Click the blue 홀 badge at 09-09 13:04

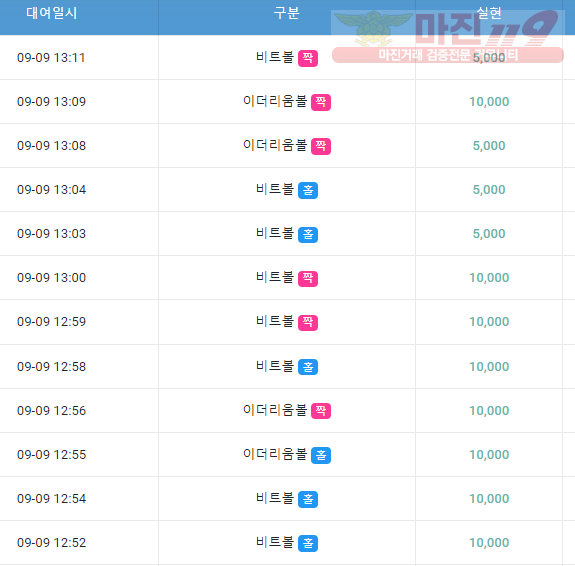(308, 190)
